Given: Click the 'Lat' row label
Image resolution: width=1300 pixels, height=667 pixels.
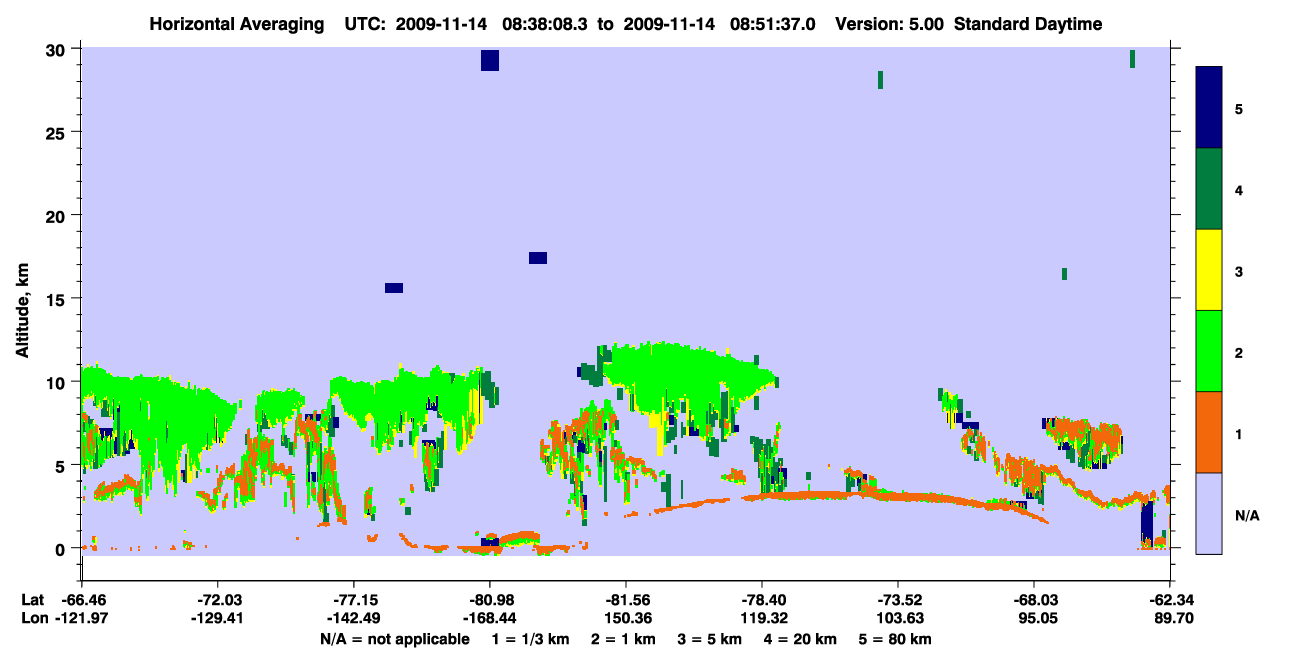Looking at the screenshot, I should click(x=32, y=600).
